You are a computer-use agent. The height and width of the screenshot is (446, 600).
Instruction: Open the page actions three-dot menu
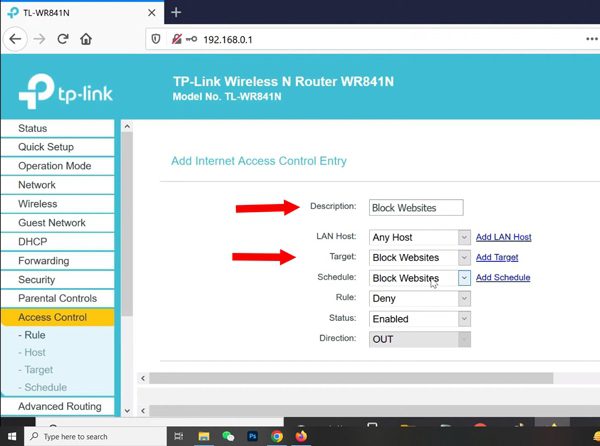tap(592, 39)
